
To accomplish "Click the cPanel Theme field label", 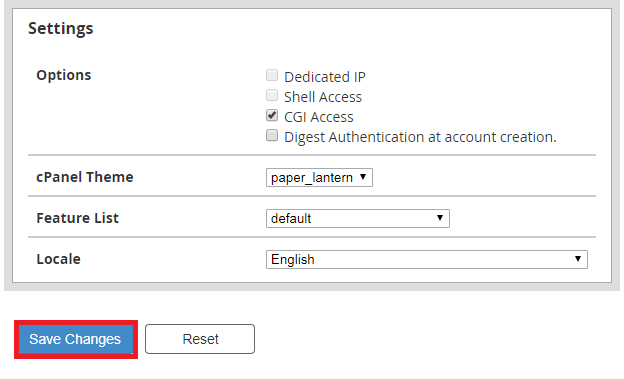I will click(85, 177).
